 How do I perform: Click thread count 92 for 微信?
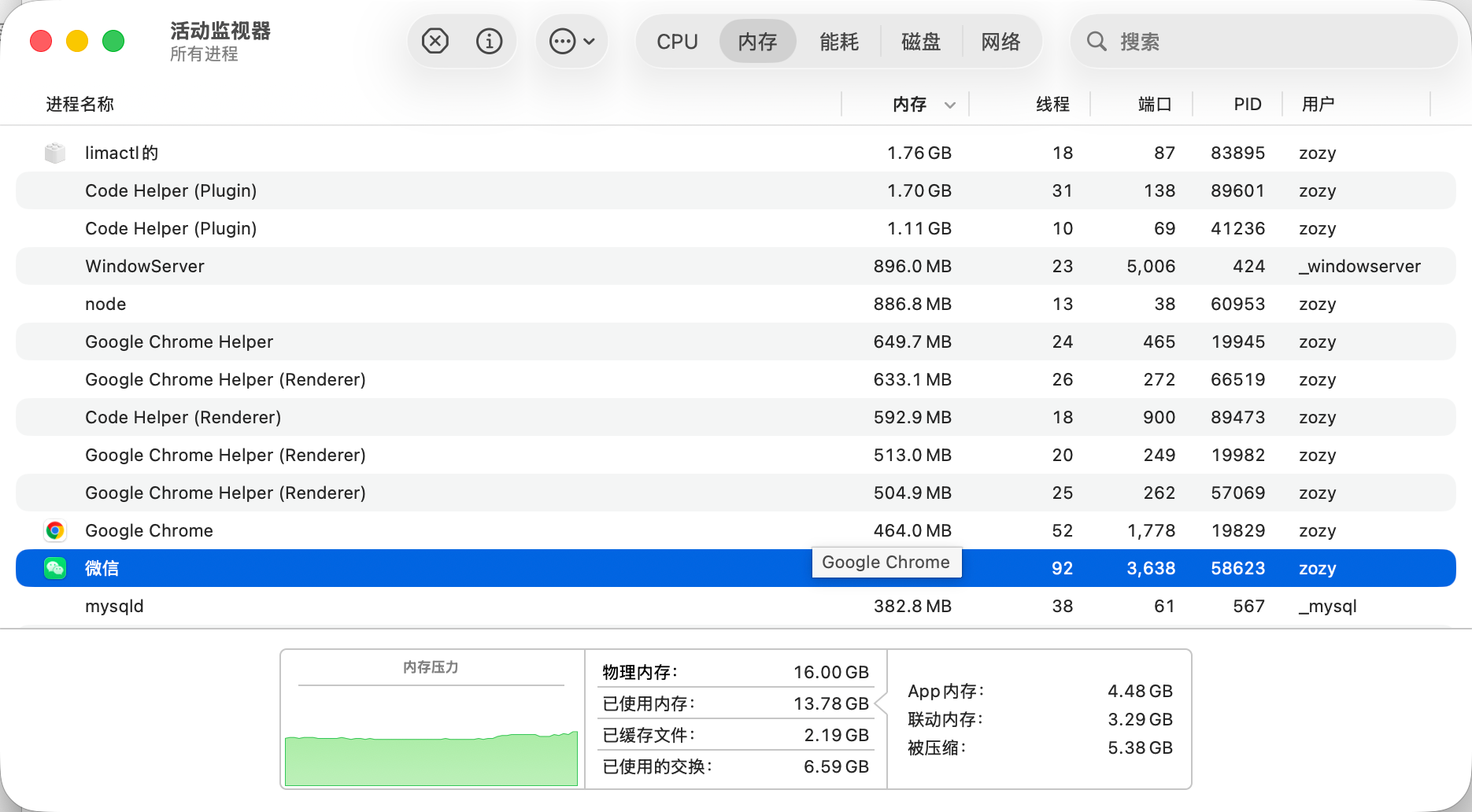click(x=1062, y=568)
